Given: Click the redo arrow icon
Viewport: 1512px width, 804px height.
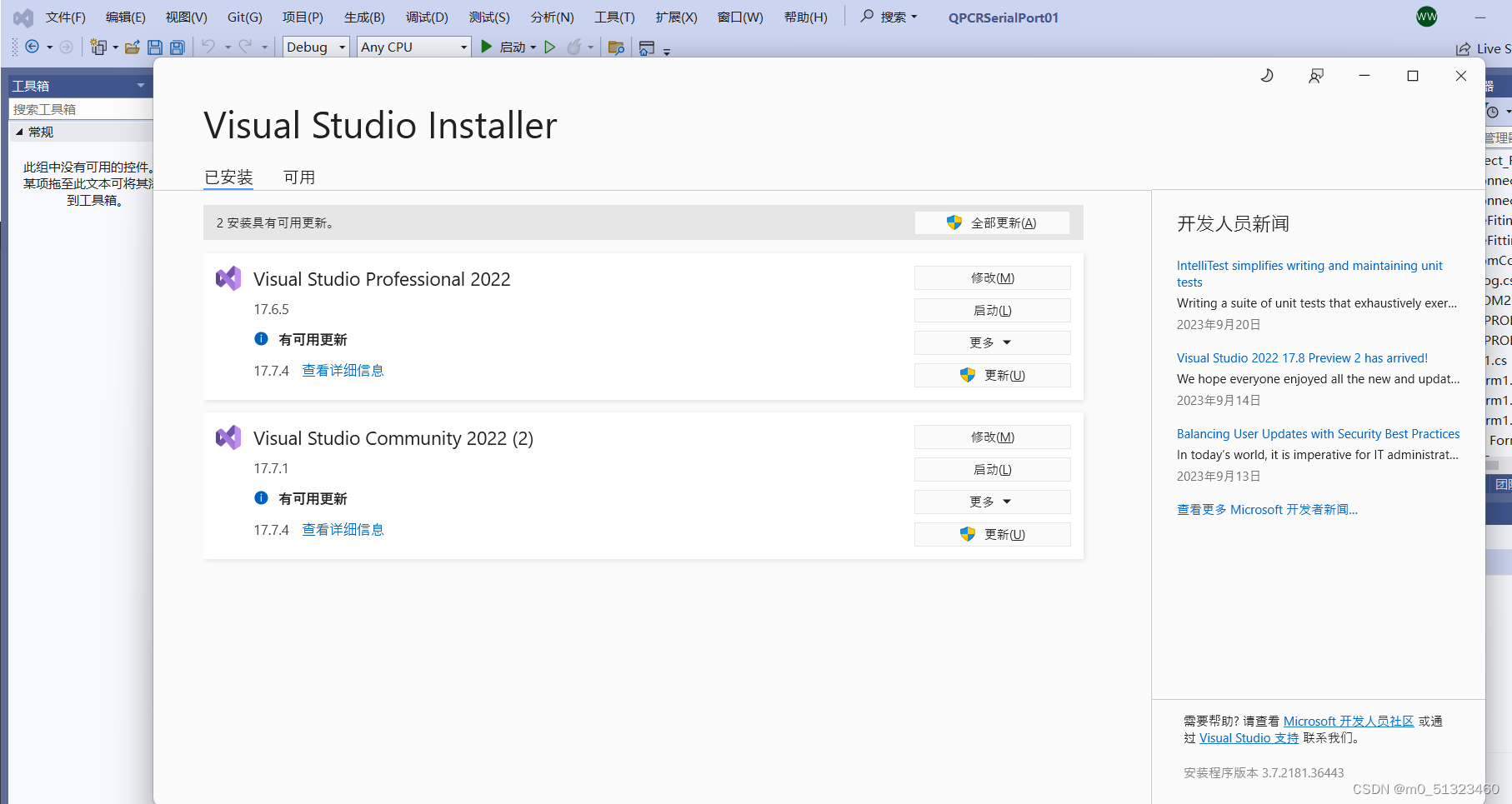Looking at the screenshot, I should pos(245,47).
